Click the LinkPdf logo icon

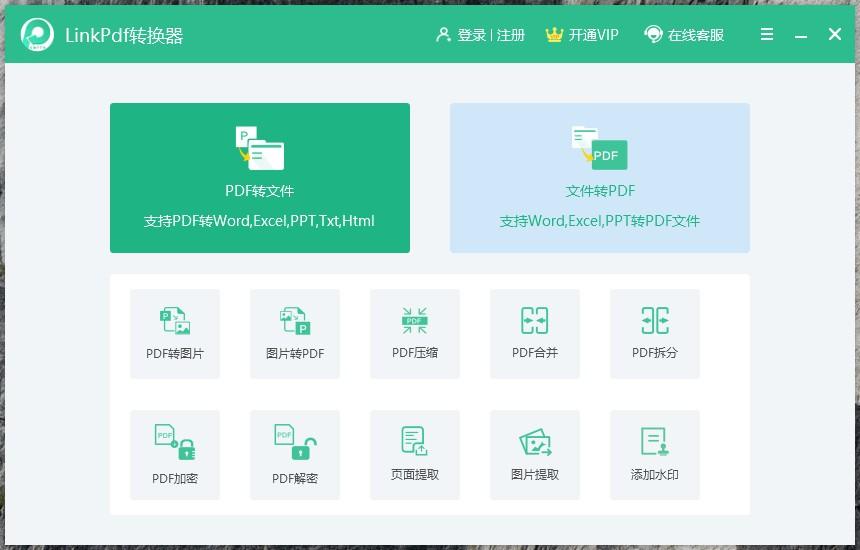(x=37, y=35)
